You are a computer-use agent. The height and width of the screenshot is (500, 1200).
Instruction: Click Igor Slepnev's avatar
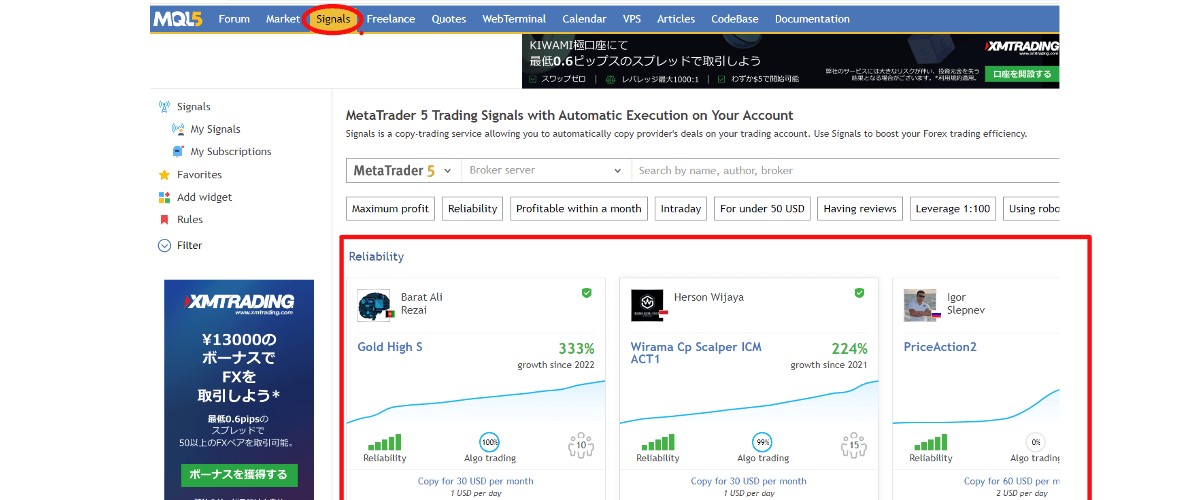pyautogui.click(x=920, y=306)
